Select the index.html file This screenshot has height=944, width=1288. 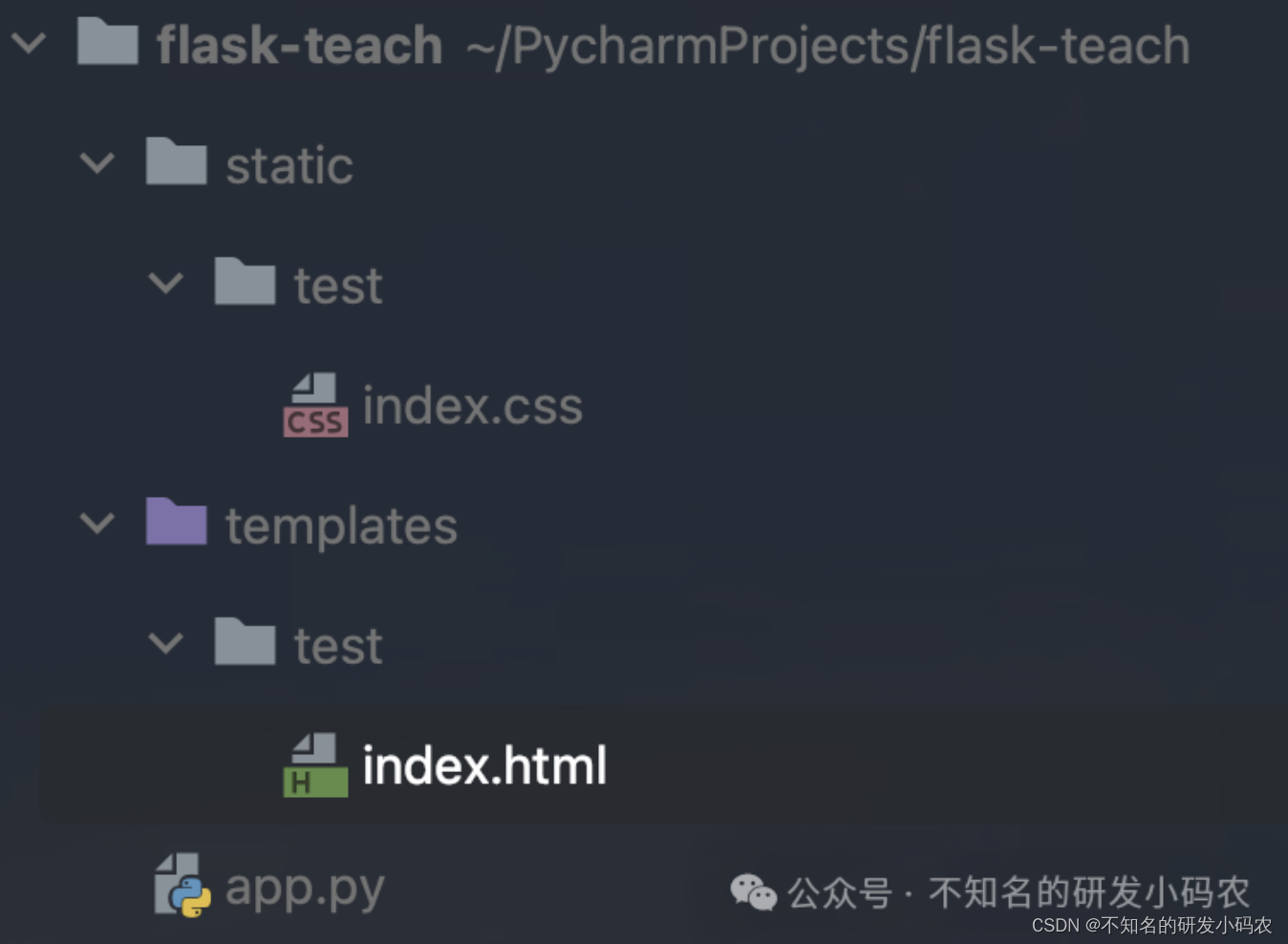coord(483,763)
